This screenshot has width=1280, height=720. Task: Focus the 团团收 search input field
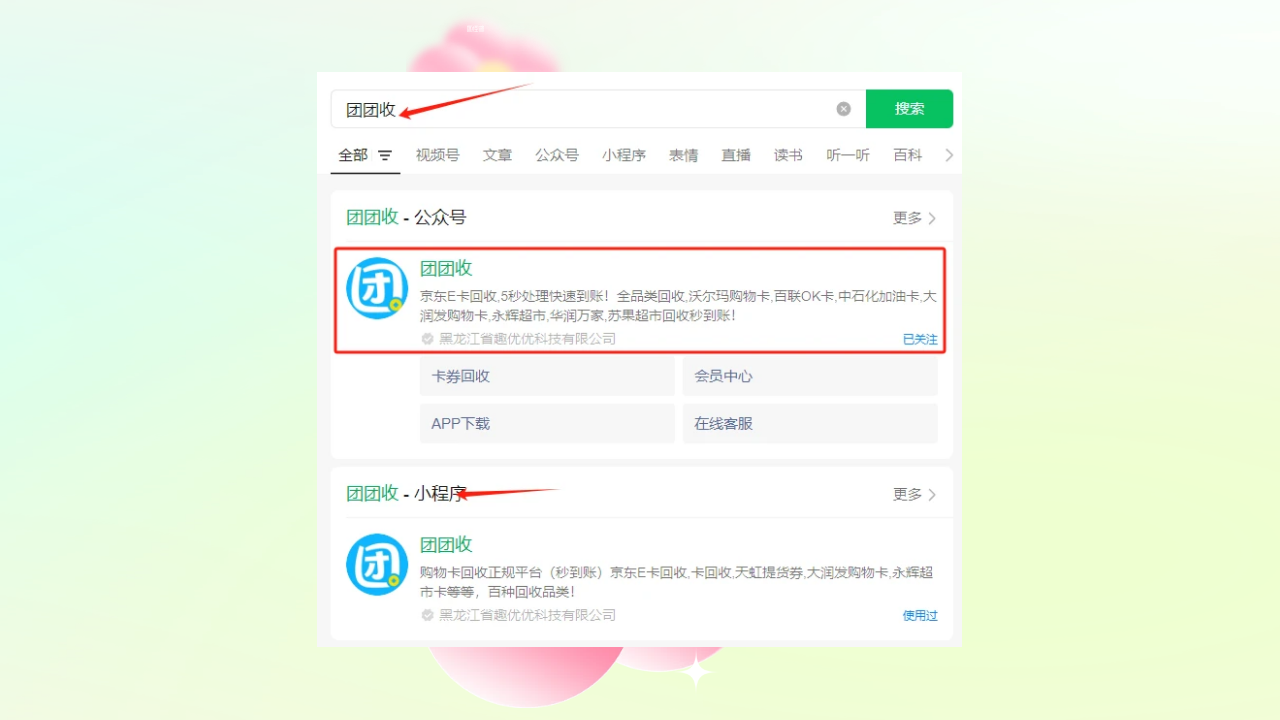(598, 109)
